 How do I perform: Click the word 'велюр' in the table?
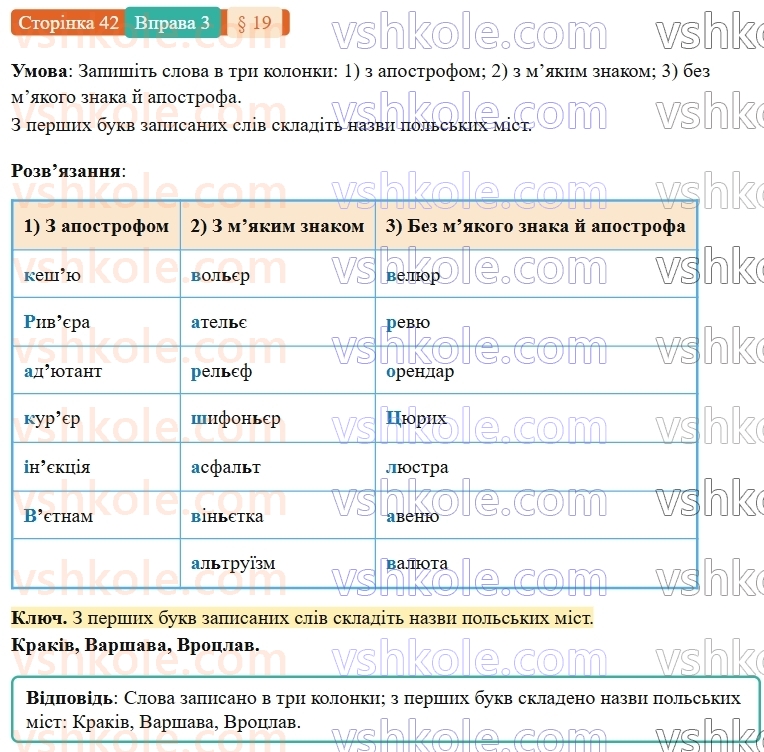tap(413, 275)
